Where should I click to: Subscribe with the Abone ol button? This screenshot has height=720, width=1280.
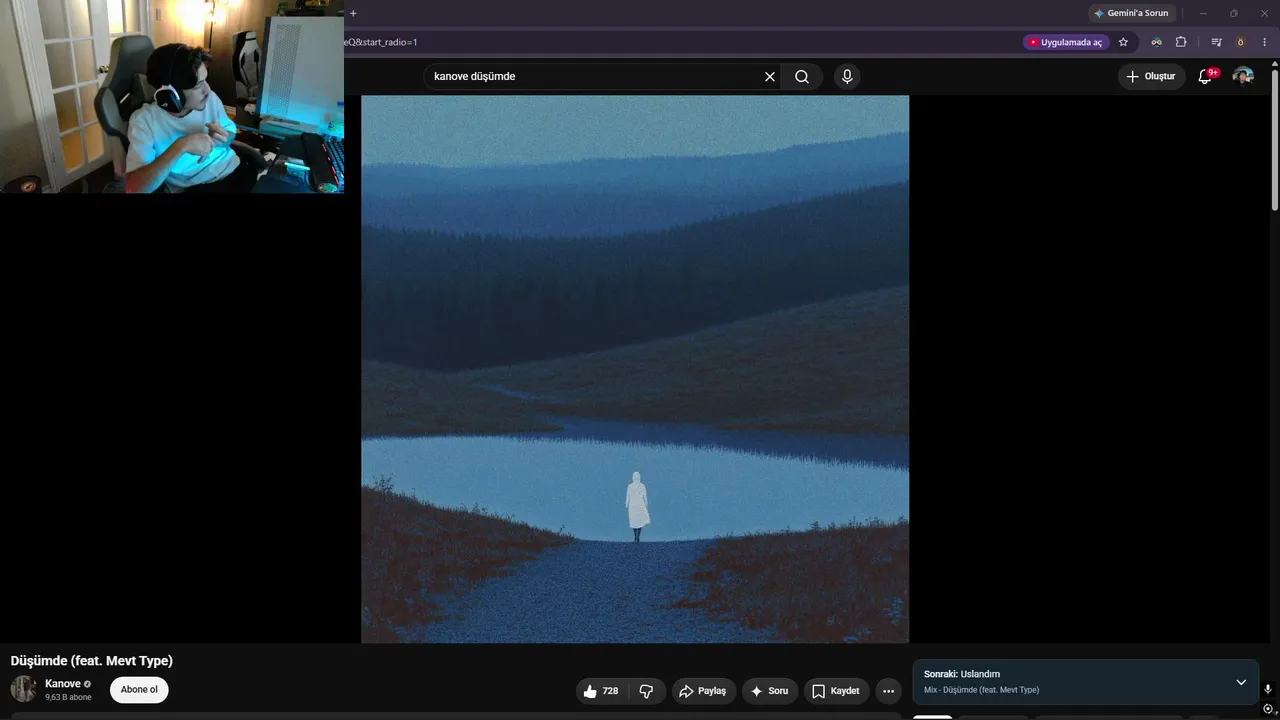139,690
